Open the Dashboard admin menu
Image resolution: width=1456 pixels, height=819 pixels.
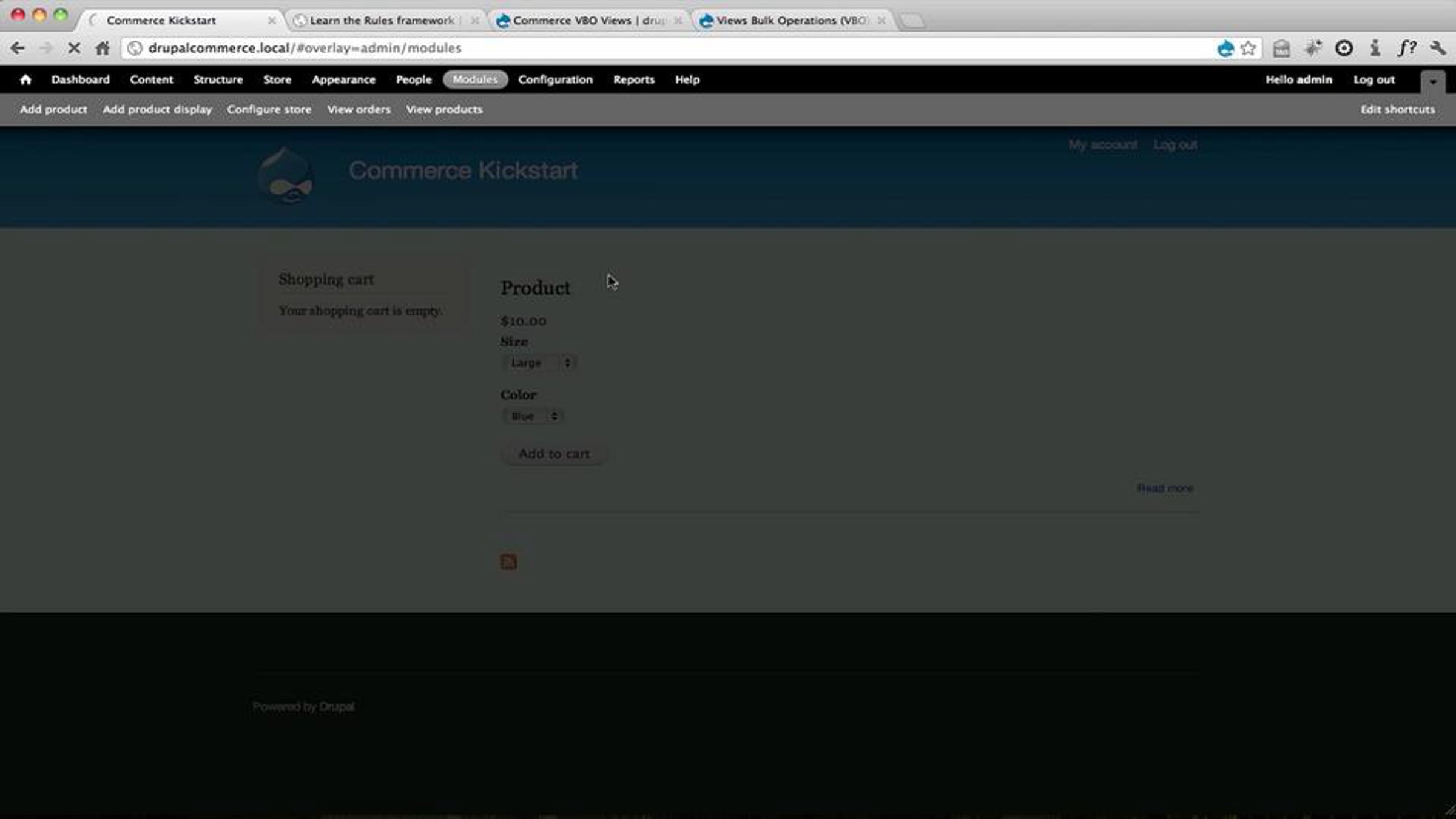81,79
